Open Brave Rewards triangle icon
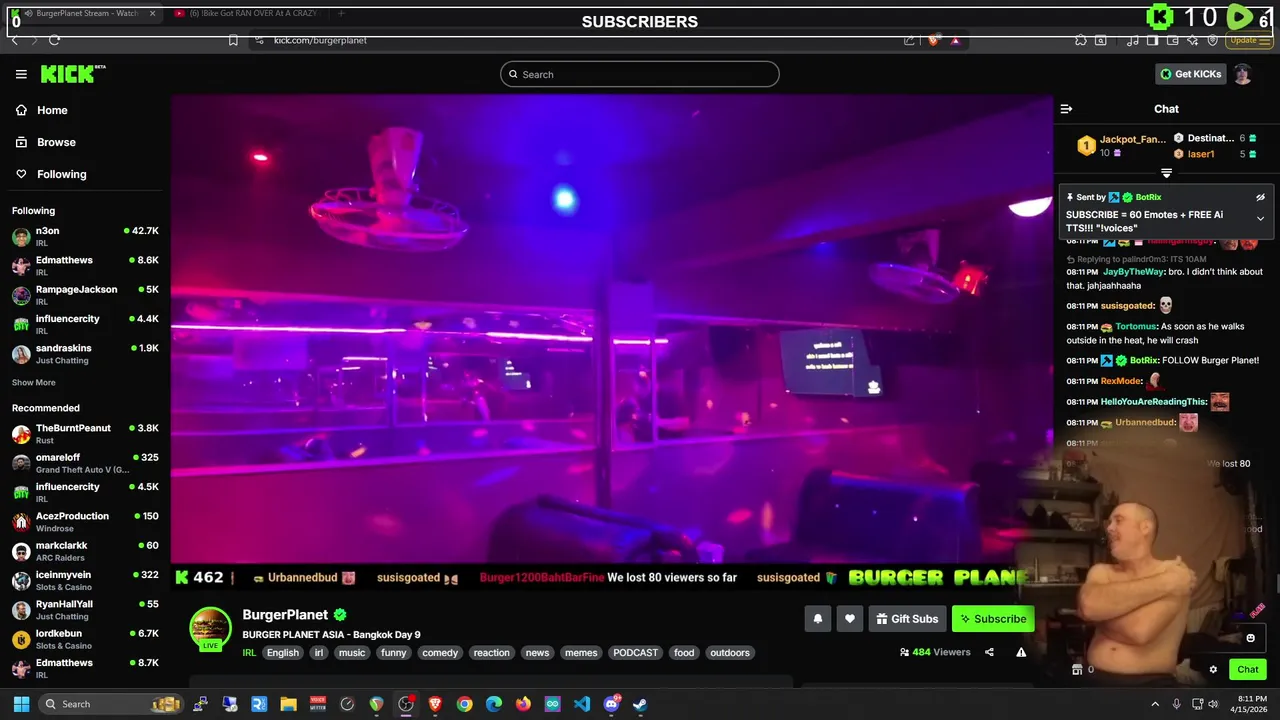 click(955, 40)
